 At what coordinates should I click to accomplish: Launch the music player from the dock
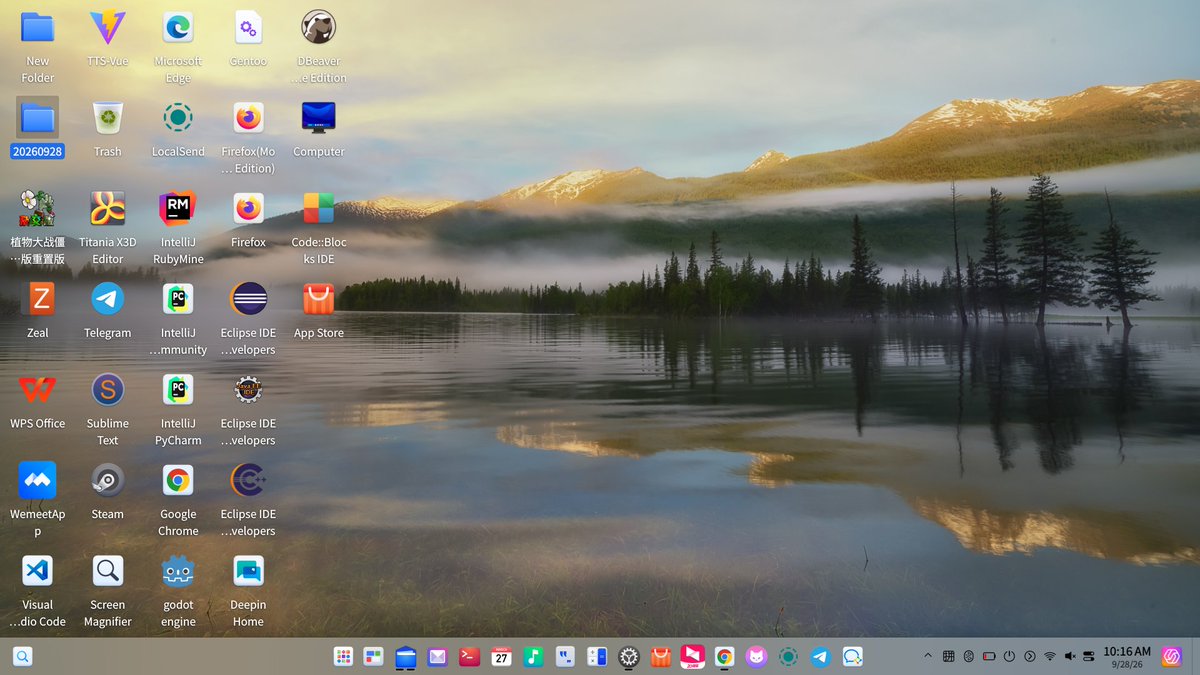[533, 656]
